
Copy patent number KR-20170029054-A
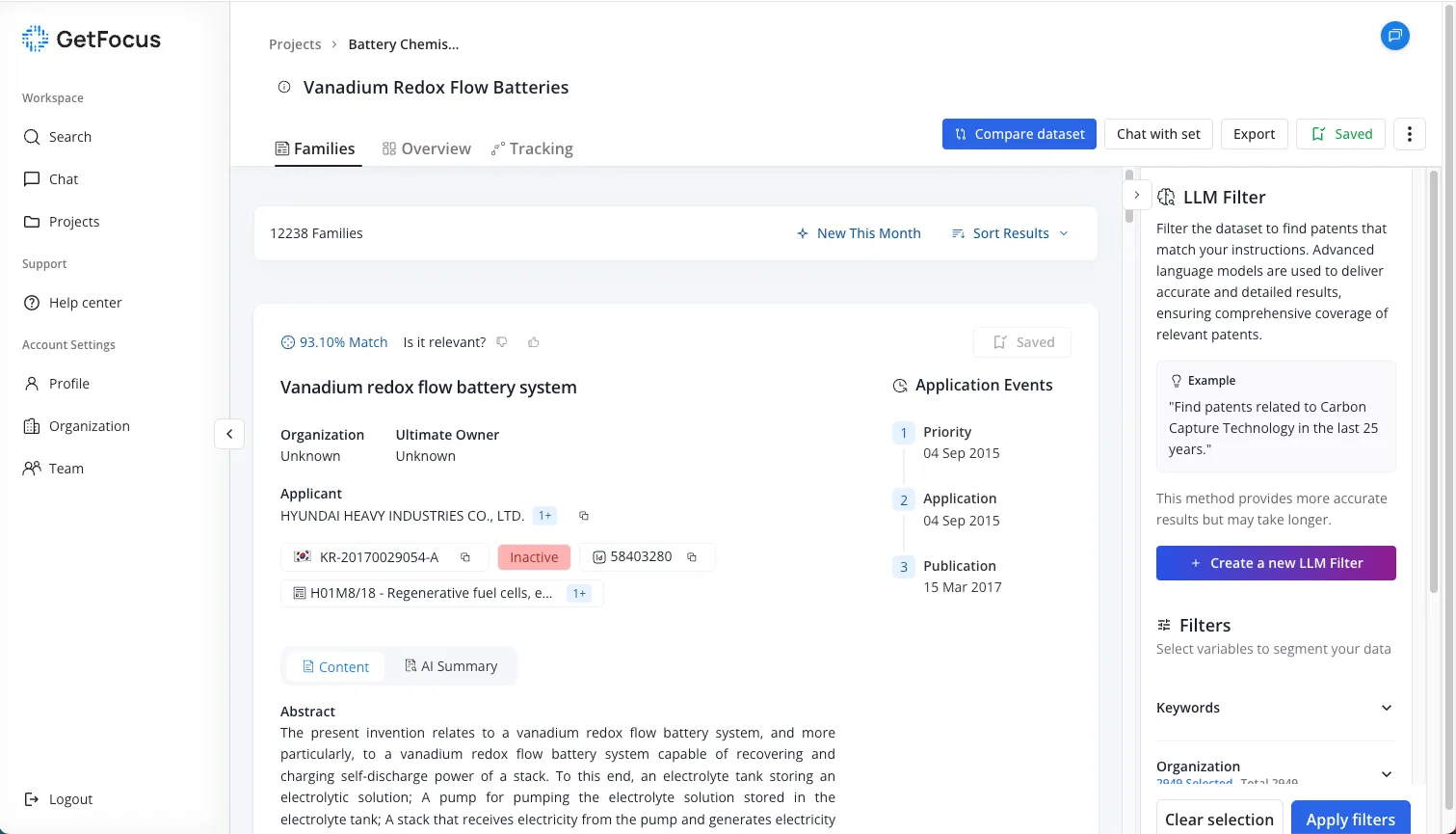coord(465,557)
